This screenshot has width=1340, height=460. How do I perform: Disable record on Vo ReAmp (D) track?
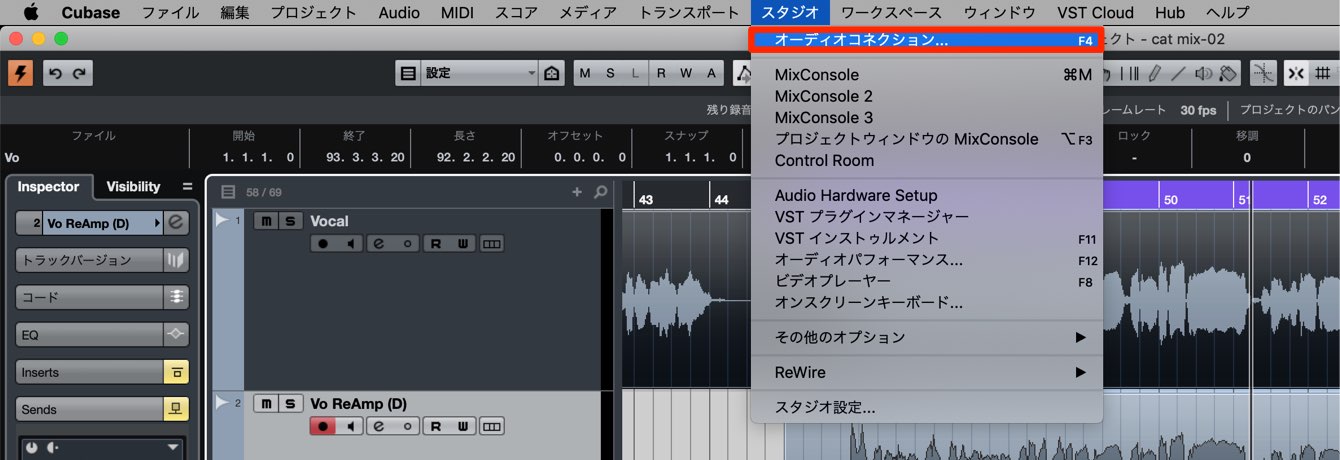[323, 426]
